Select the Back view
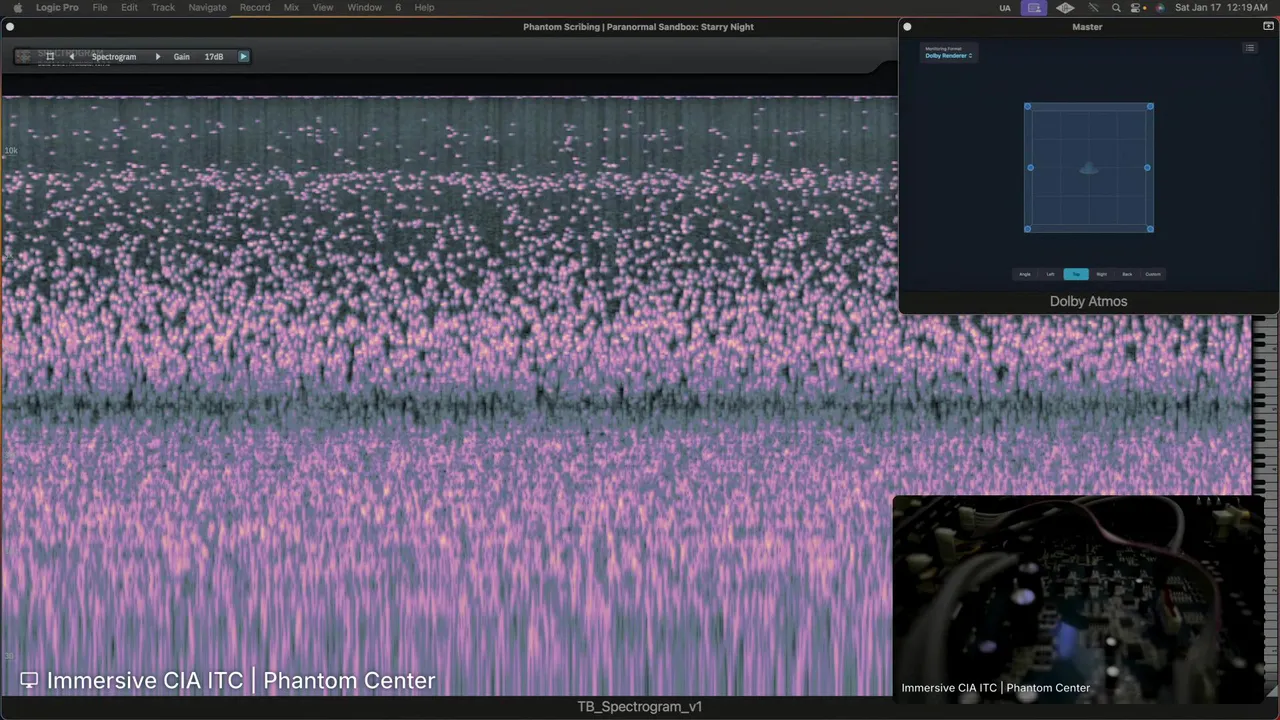The height and width of the screenshot is (720, 1280). (x=1127, y=274)
